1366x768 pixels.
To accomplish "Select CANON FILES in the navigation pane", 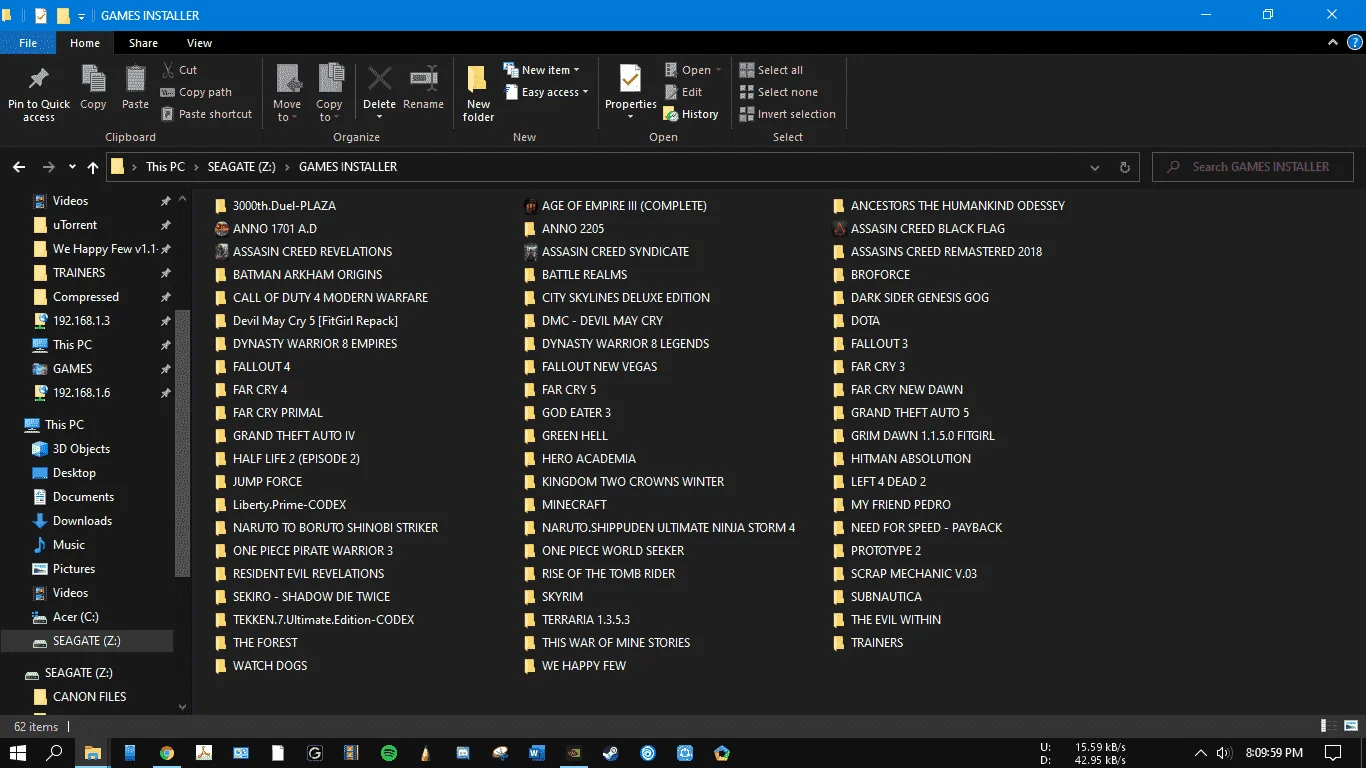I will [x=89, y=697].
